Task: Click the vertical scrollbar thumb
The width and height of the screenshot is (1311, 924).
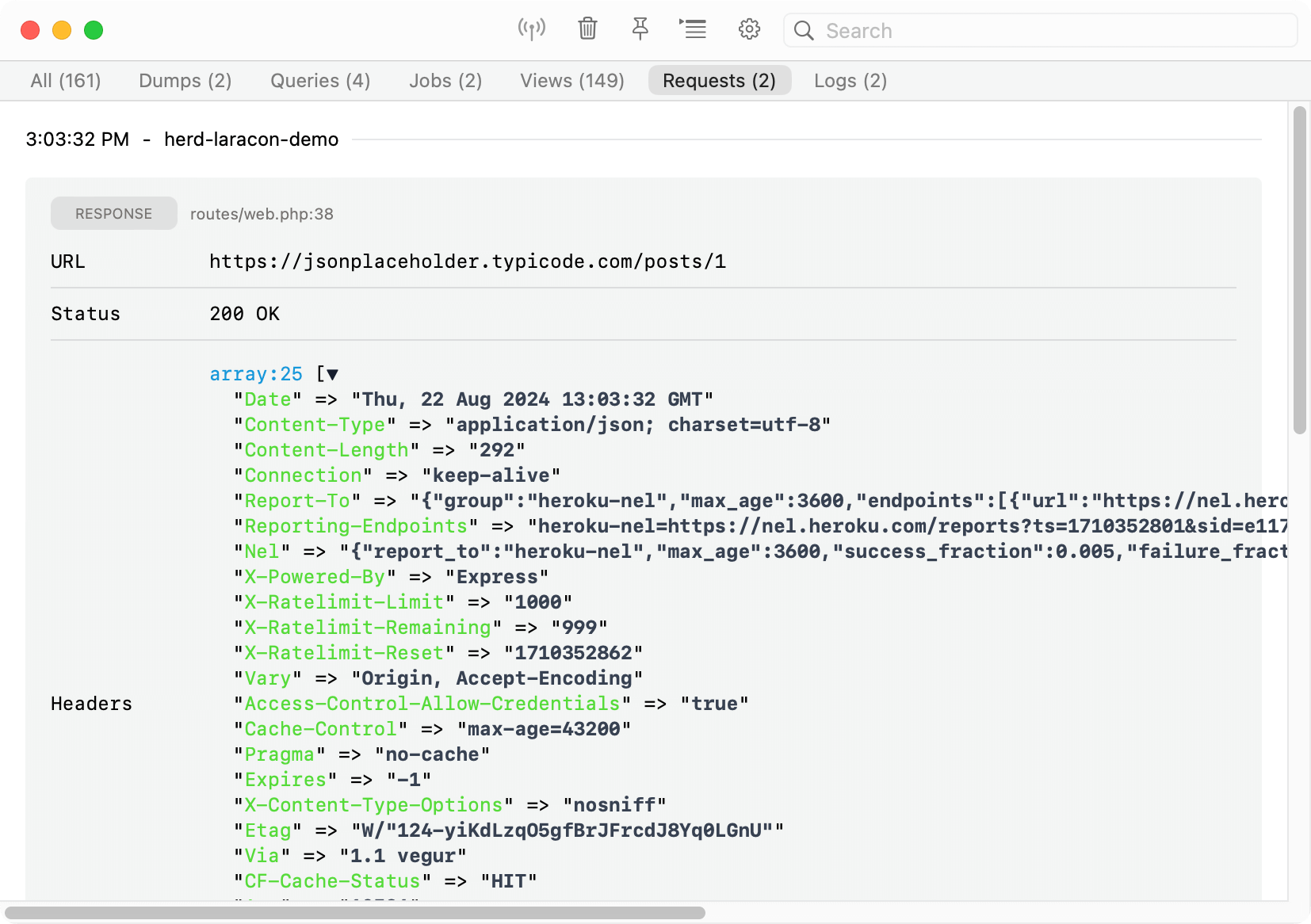Action: click(x=1299, y=270)
